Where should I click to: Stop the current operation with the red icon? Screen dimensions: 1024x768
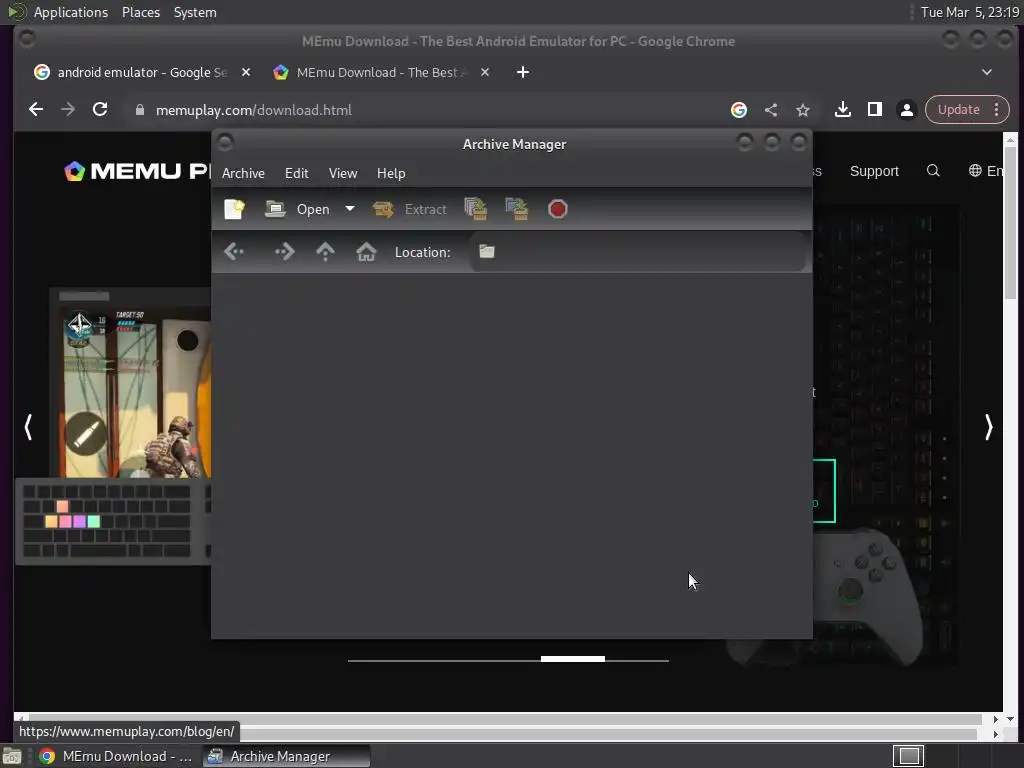pos(558,209)
